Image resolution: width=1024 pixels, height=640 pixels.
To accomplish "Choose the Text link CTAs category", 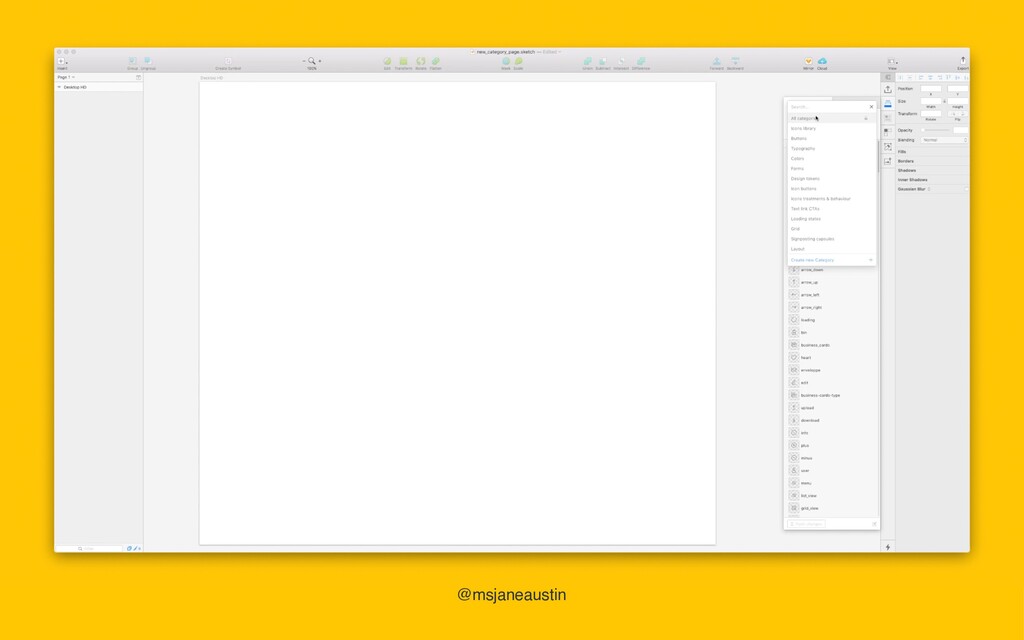I will pos(830,209).
